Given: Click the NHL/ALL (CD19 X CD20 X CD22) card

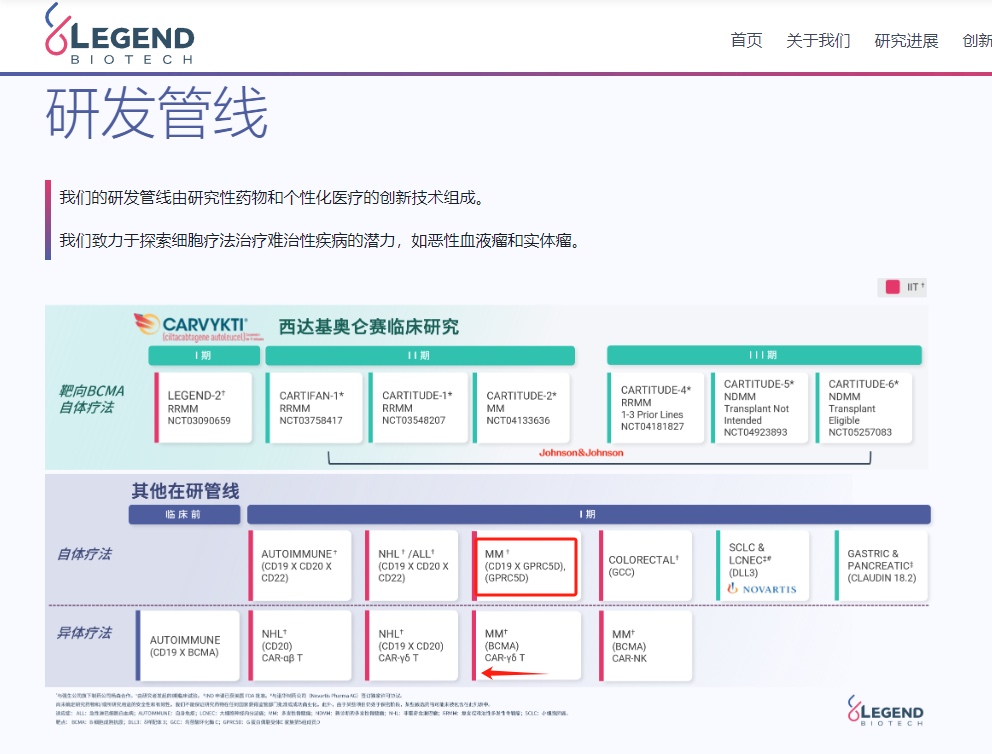Looking at the screenshot, I should (x=412, y=566).
